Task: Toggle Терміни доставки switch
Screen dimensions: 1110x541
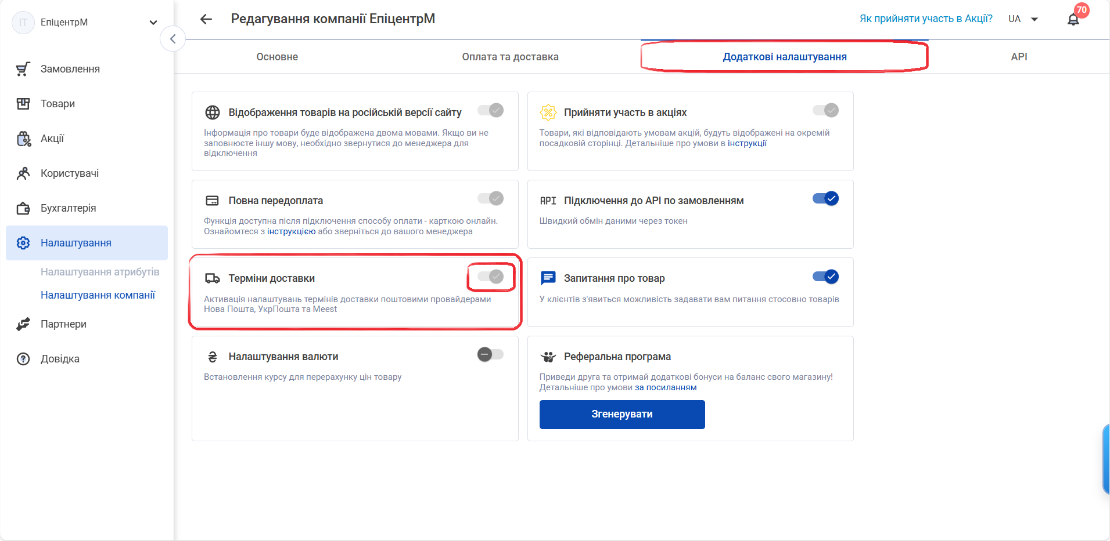Action: (x=491, y=277)
